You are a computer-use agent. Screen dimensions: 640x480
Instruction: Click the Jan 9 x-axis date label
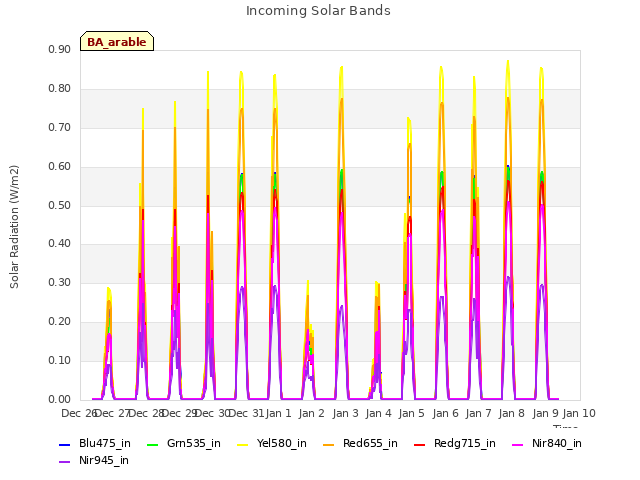(x=545, y=413)
